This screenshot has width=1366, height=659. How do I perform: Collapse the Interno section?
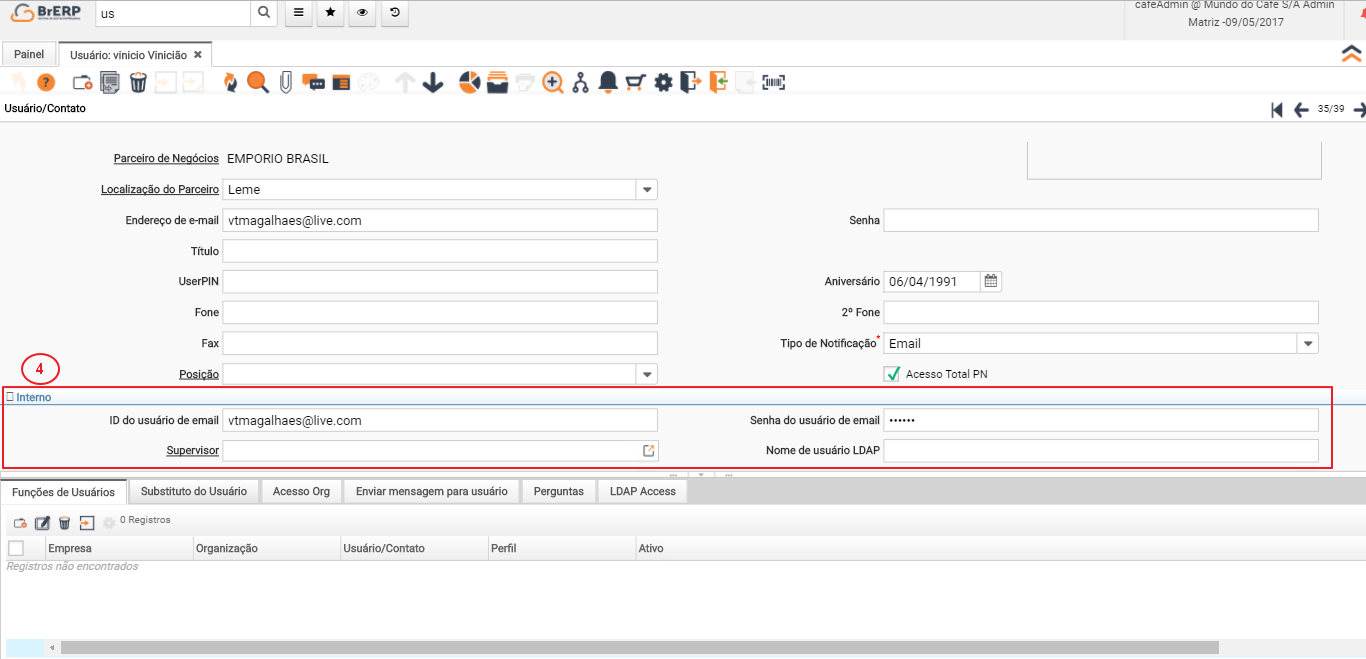click(x=29, y=397)
